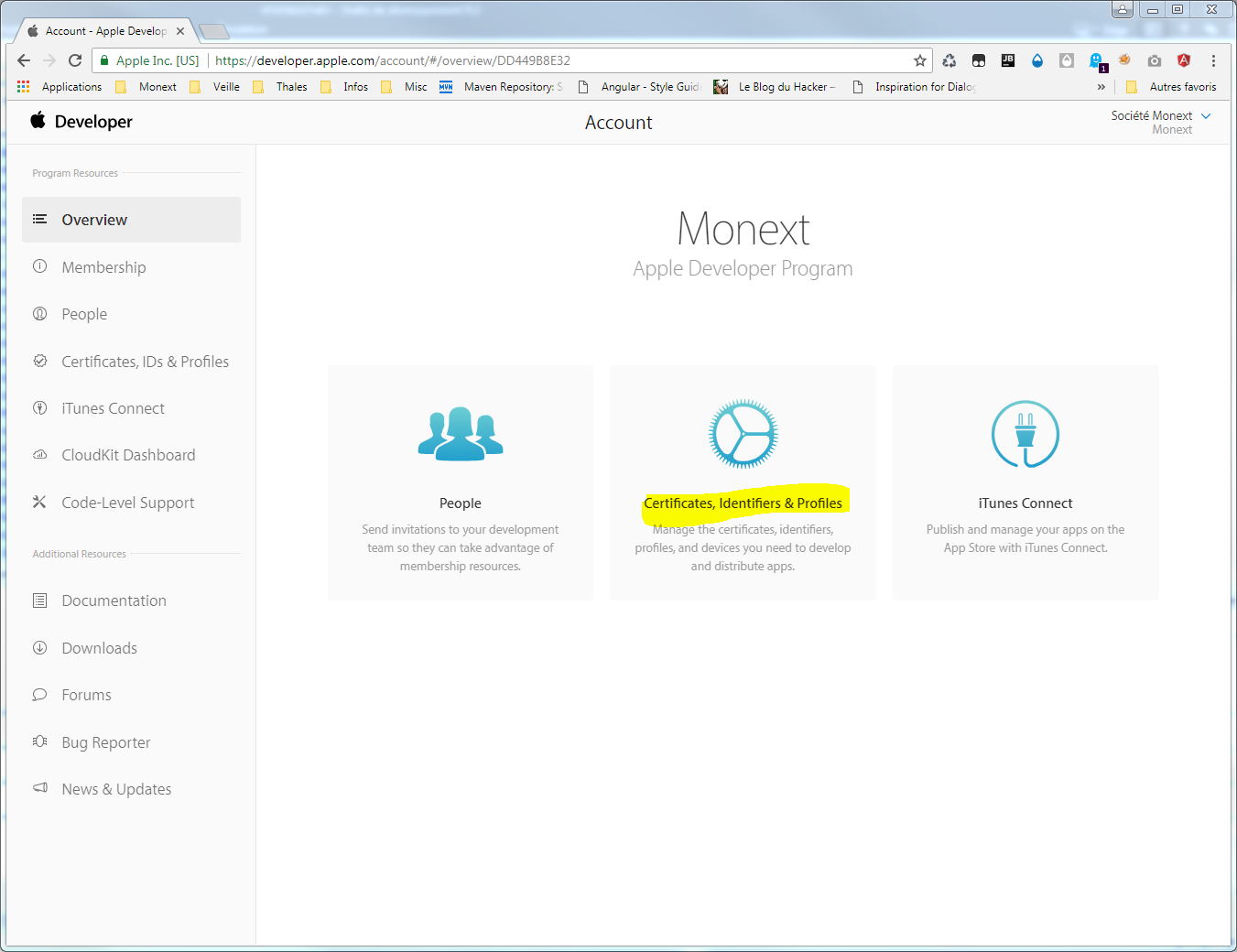Open the Monext bookmark folder
Image resolution: width=1237 pixels, height=952 pixels.
(146, 87)
